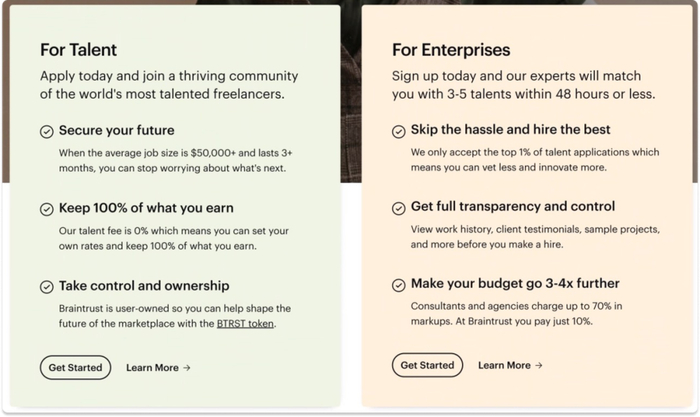
Task: Select the Secure your future title
Action: [116, 130]
